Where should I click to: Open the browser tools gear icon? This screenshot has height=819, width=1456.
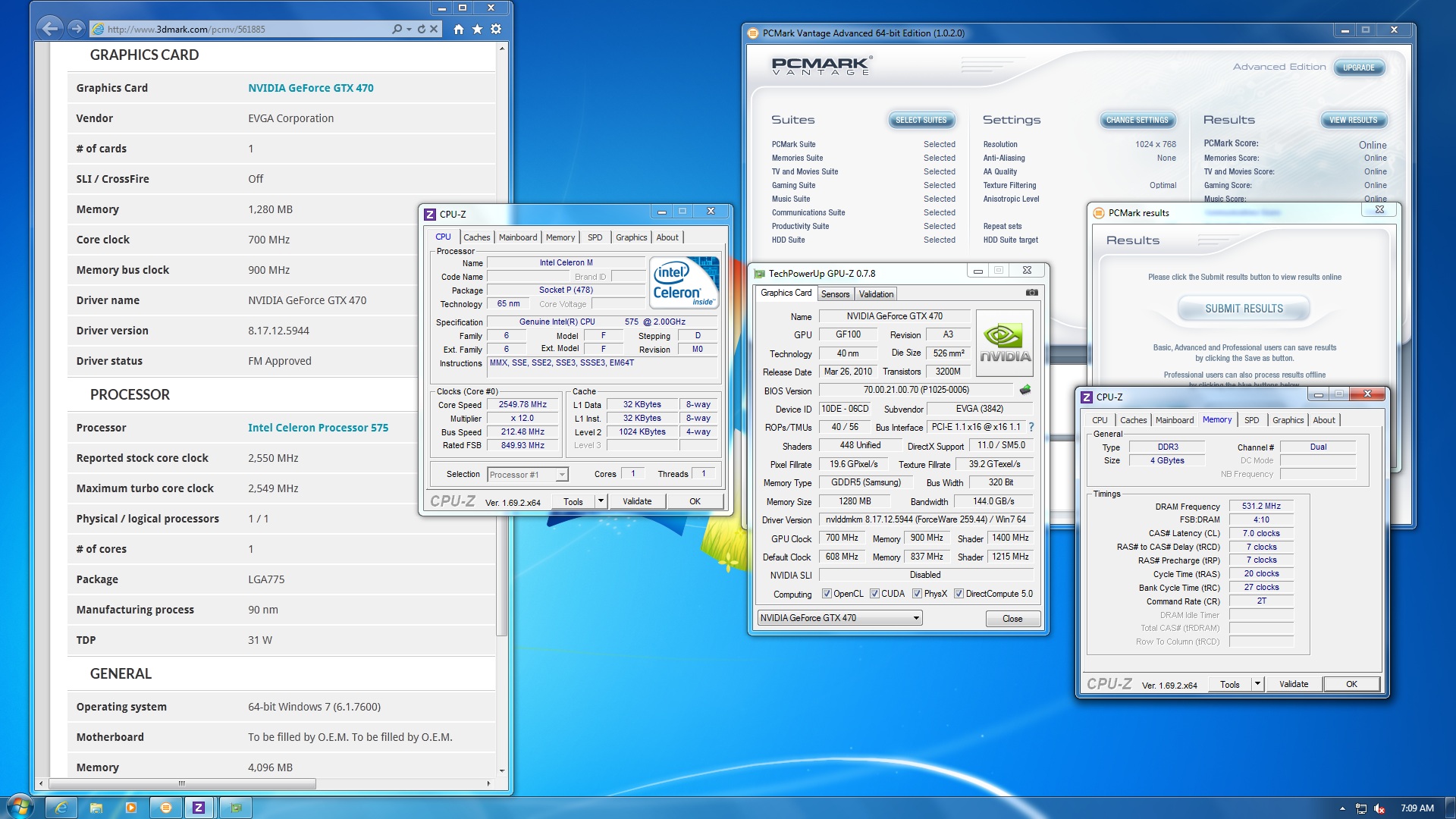coord(496,29)
